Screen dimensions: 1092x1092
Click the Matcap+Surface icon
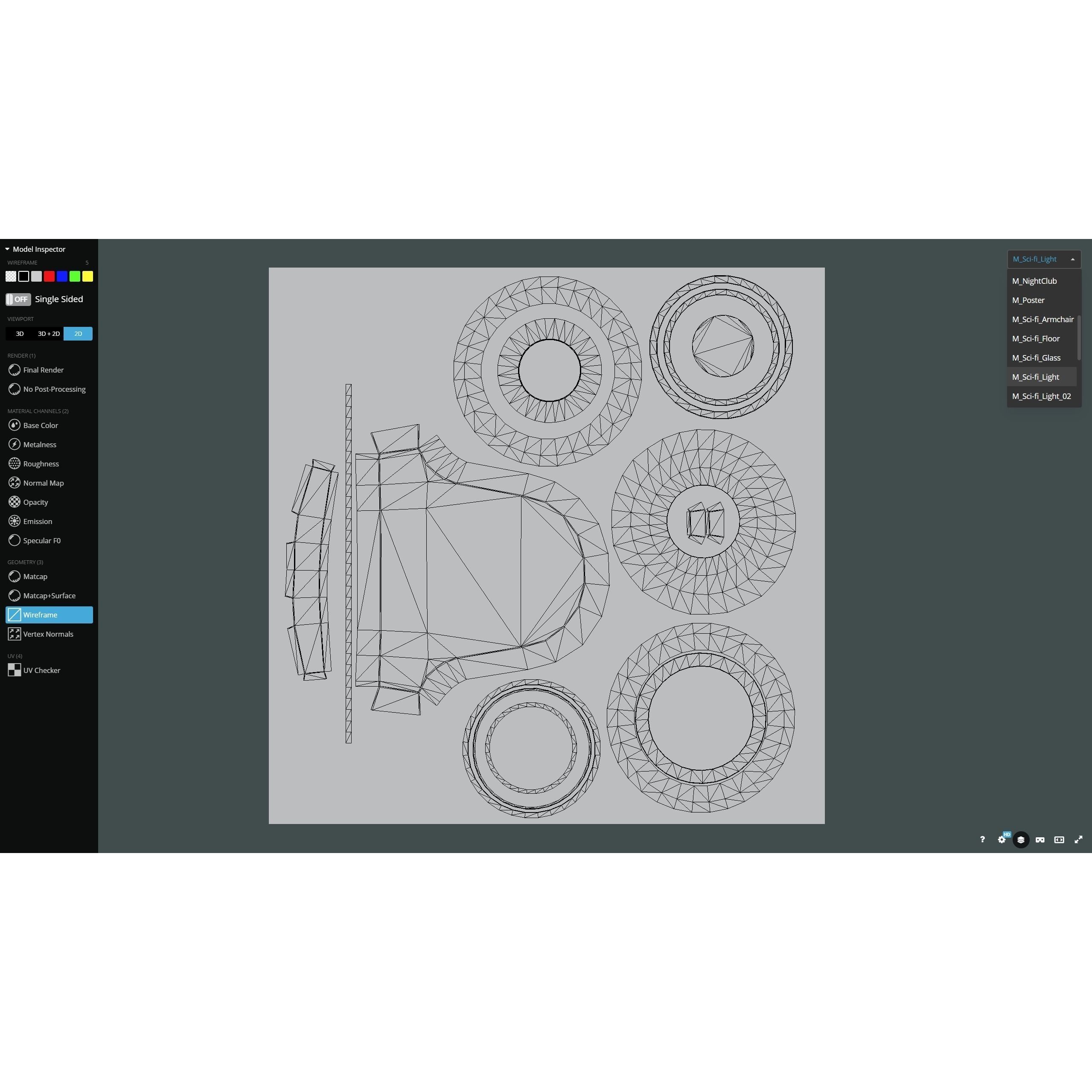pos(14,596)
